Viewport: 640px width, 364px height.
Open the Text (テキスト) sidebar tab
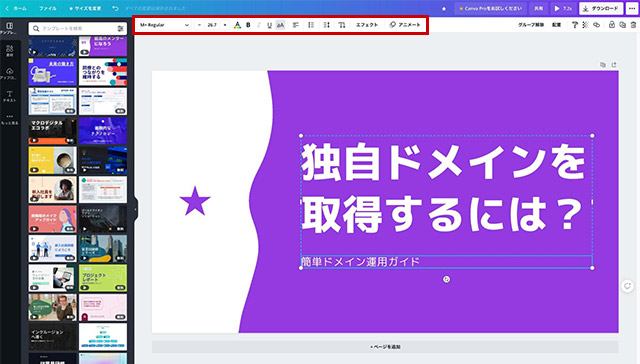[x=9, y=96]
